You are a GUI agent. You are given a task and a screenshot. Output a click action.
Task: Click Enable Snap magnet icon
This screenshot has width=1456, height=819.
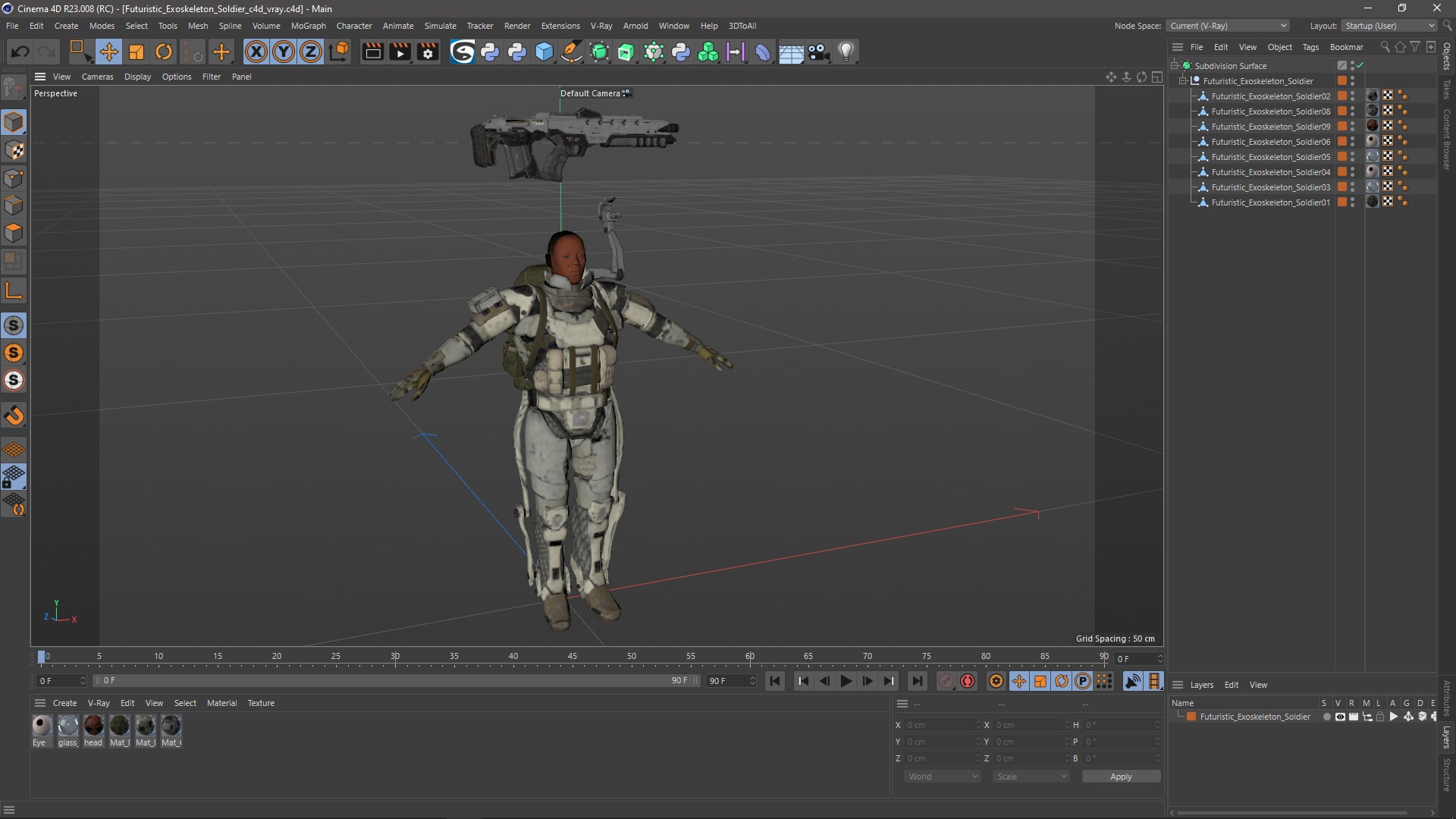coord(14,416)
